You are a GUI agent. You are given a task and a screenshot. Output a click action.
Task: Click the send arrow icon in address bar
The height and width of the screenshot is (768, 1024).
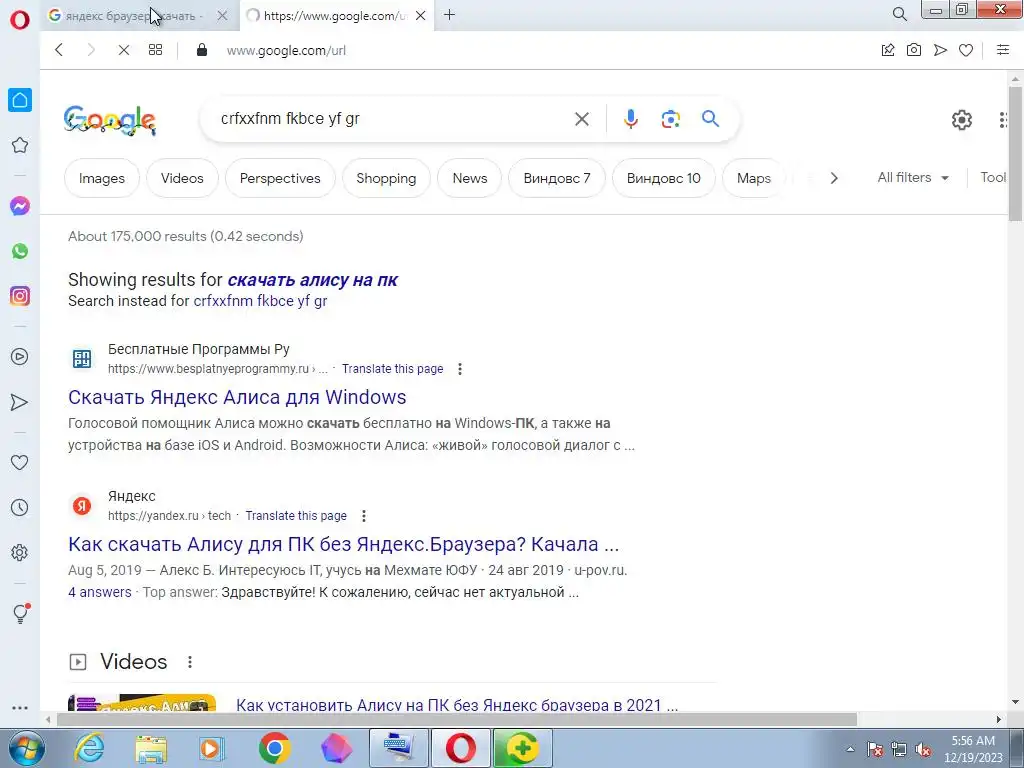(x=940, y=50)
